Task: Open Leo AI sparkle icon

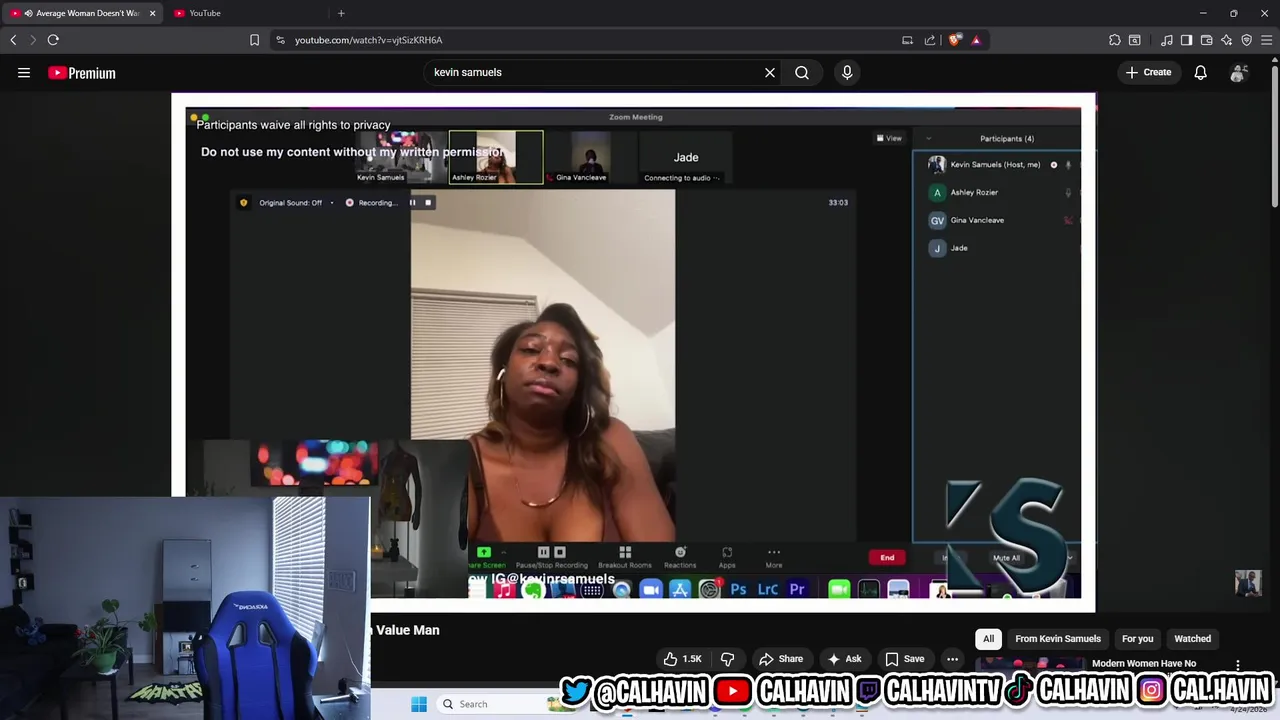Action: point(1226,40)
